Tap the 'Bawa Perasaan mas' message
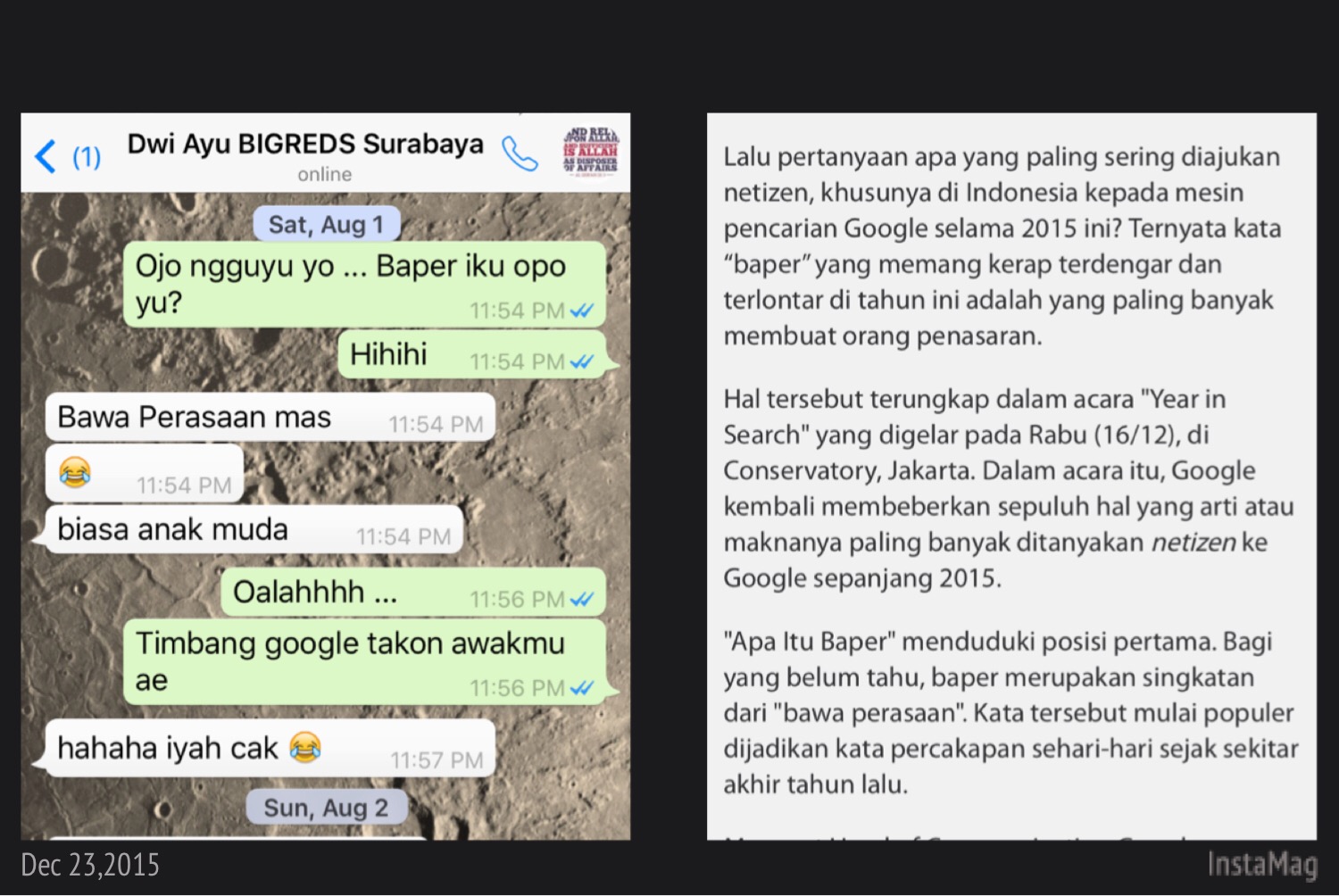The height and width of the screenshot is (896, 1339). tap(270, 417)
